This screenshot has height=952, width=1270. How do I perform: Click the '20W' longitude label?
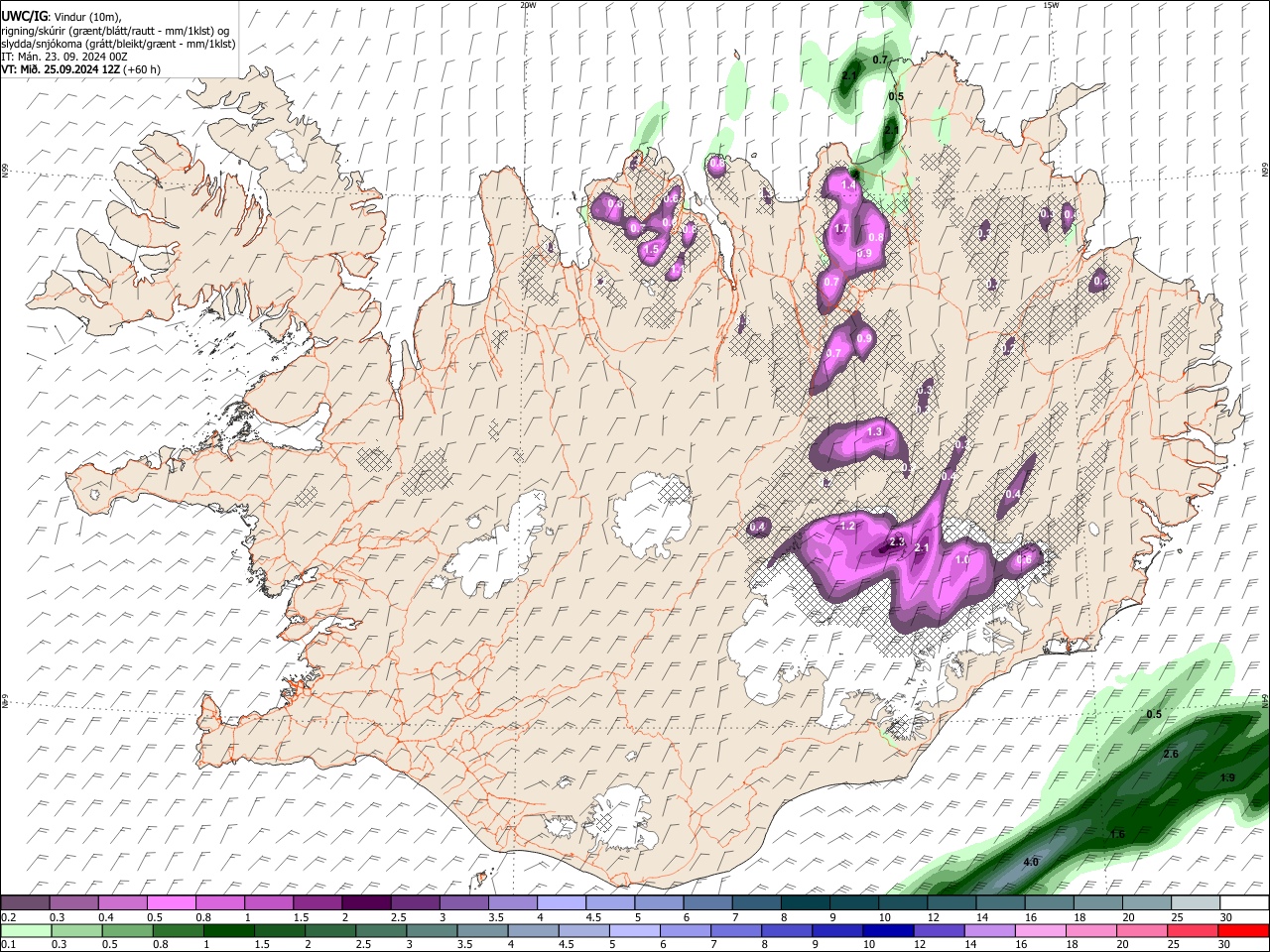click(528, 5)
